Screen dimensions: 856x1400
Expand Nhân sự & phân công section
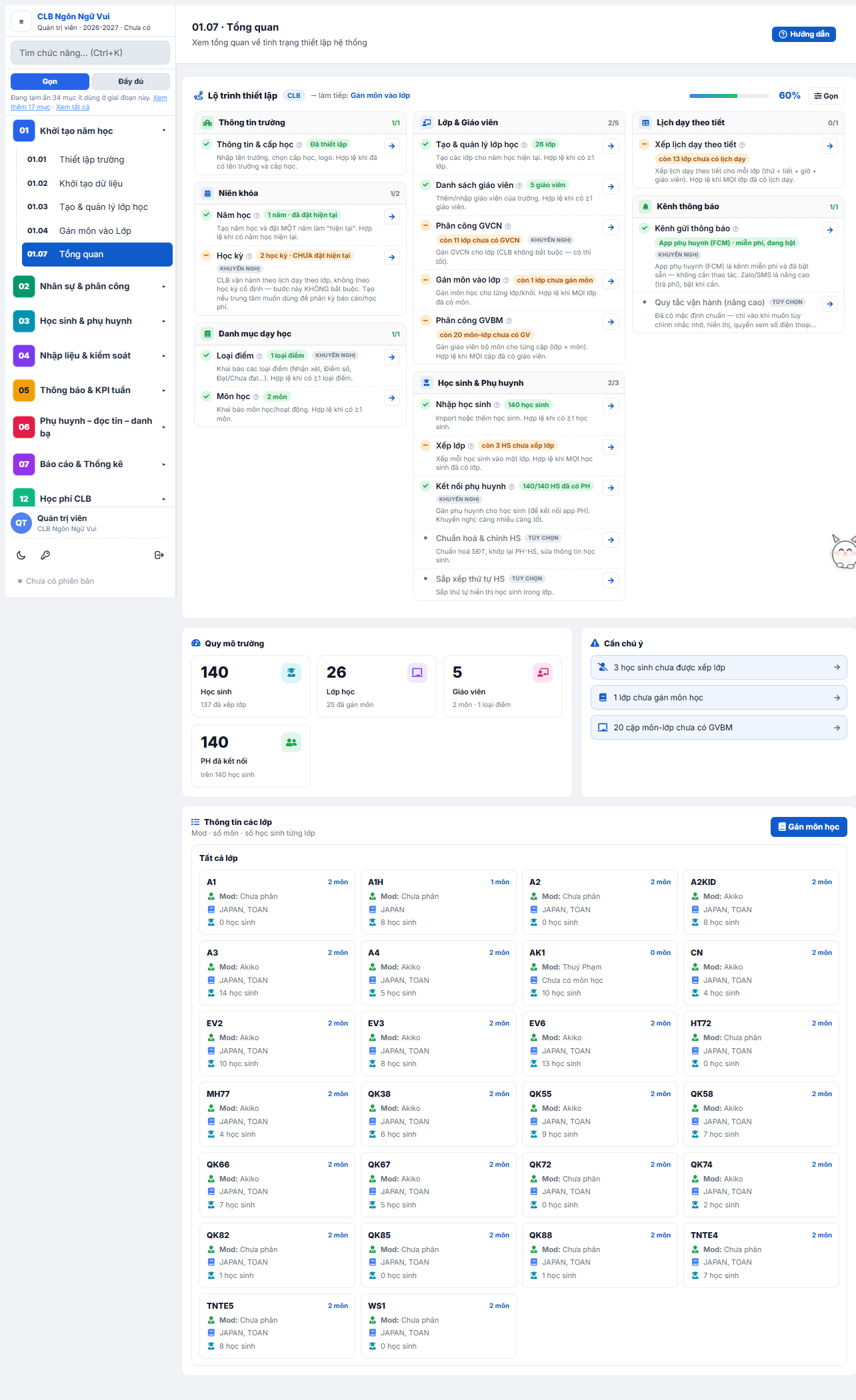[91, 287]
